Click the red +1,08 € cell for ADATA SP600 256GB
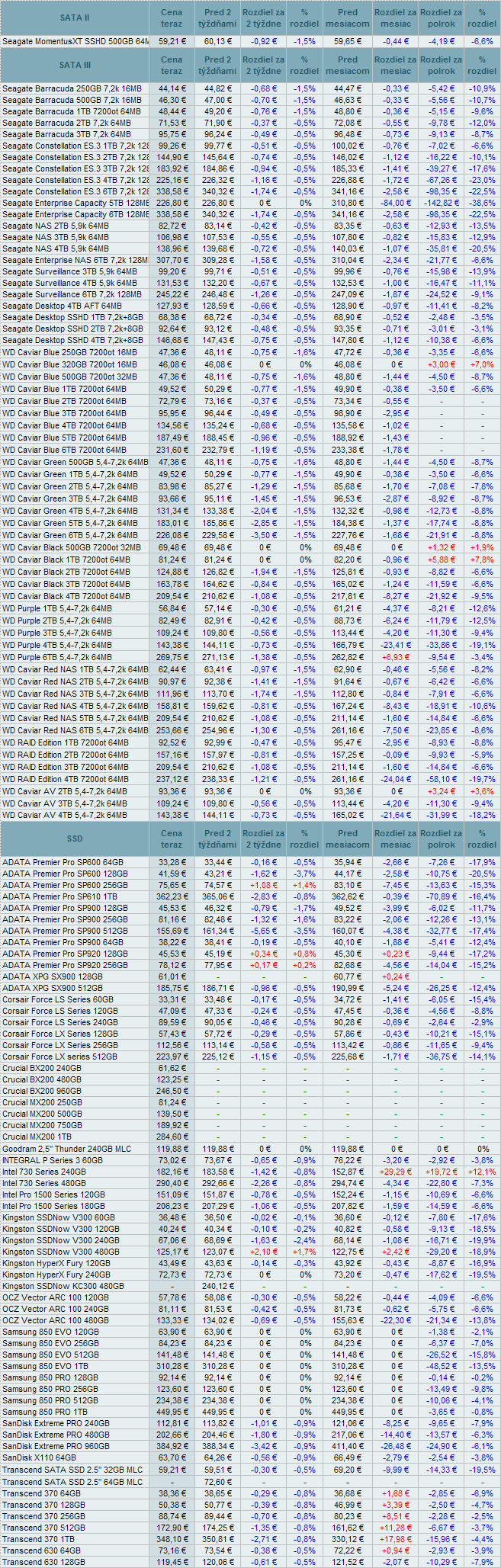This screenshot has width=501, height=1568. pyautogui.click(x=263, y=885)
